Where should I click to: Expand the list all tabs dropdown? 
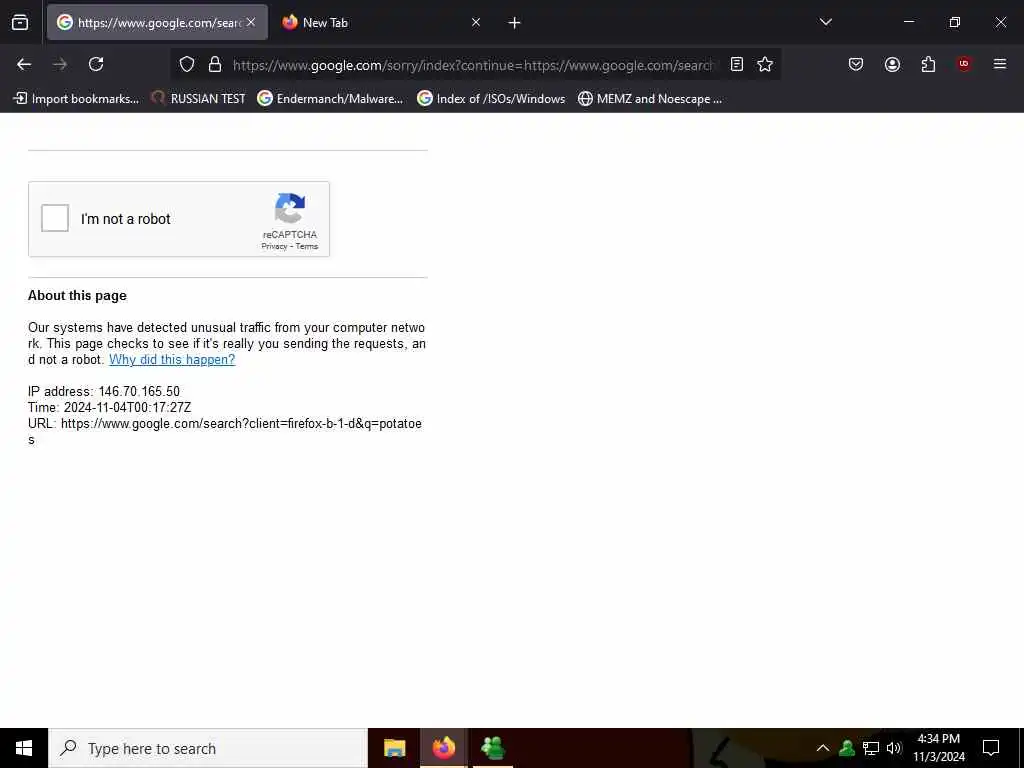coord(825,22)
